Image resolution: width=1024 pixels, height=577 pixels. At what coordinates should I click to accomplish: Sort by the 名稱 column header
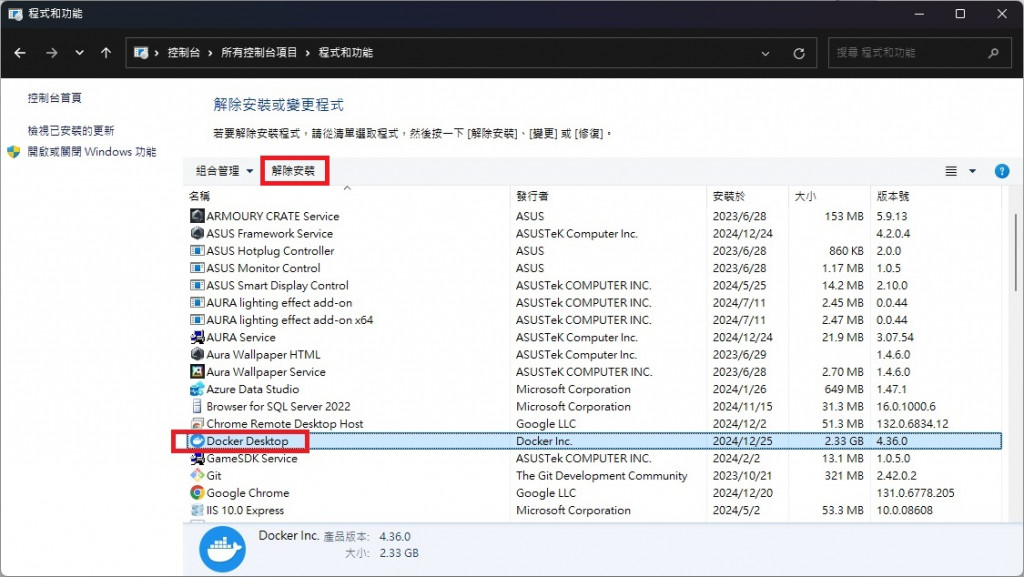(199, 196)
